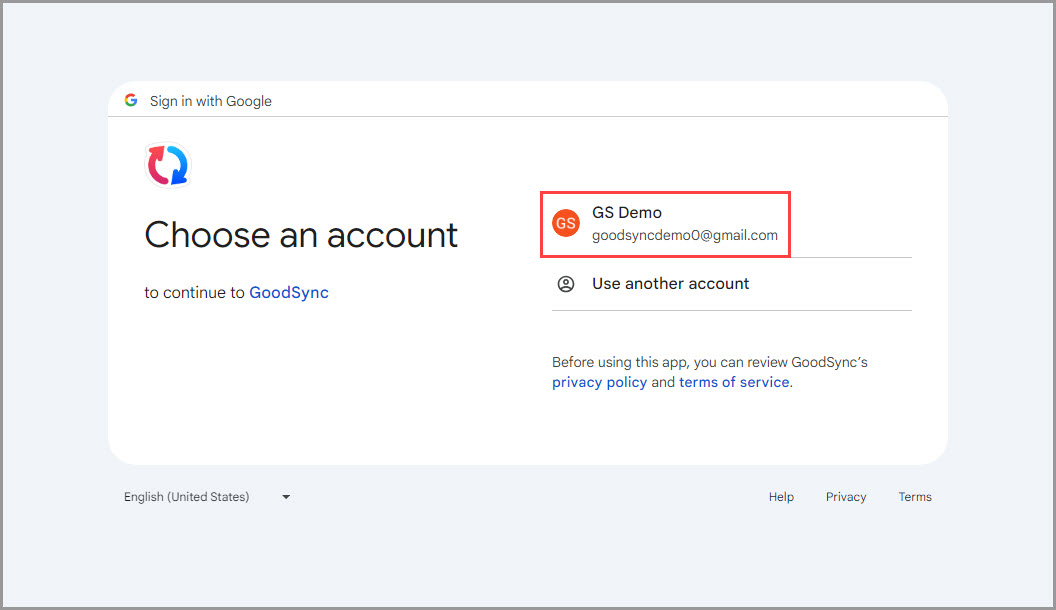Click the person icon beside Use another account
The height and width of the screenshot is (610, 1056).
click(566, 284)
